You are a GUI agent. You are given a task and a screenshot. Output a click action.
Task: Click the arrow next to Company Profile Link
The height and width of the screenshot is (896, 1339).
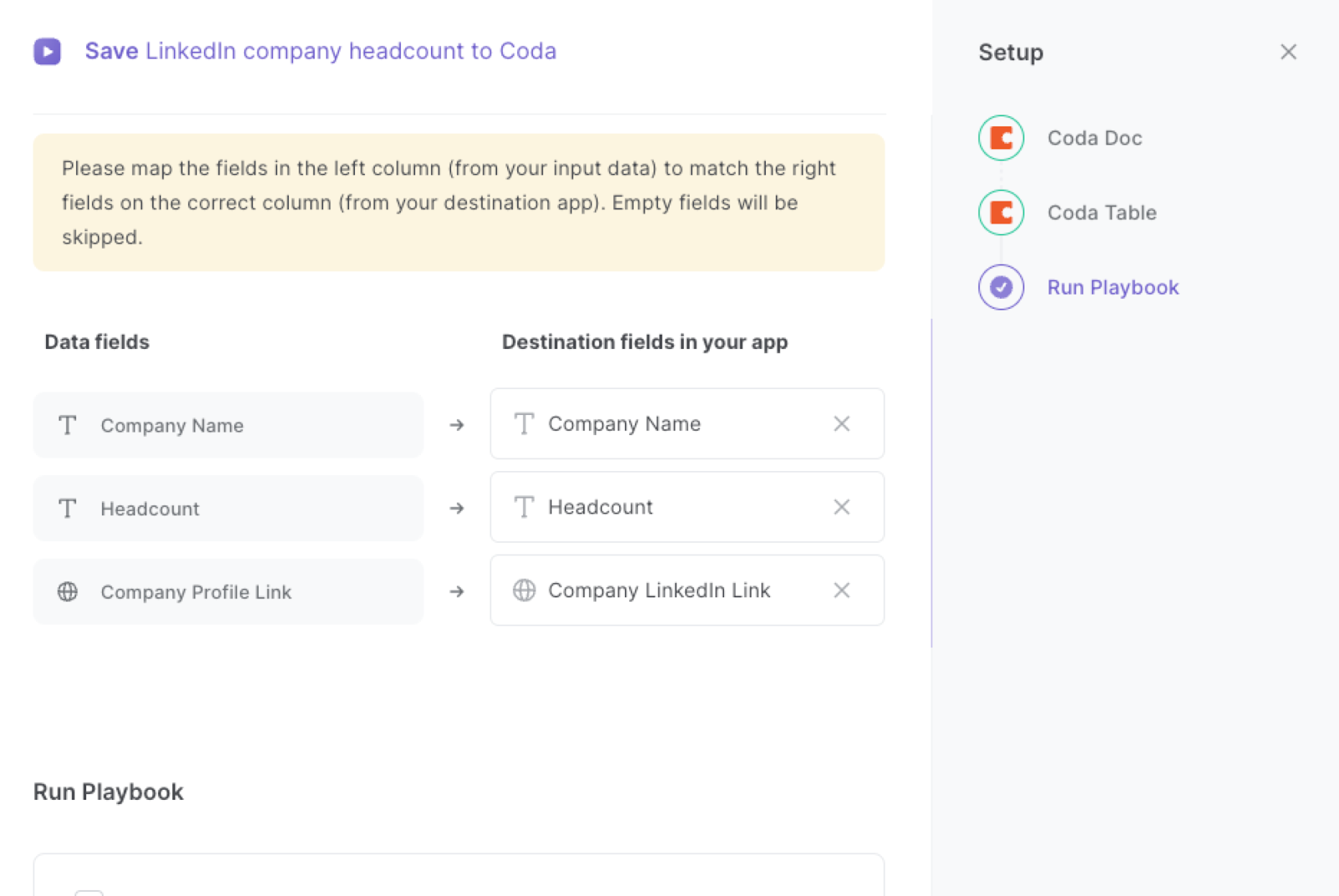(x=457, y=591)
